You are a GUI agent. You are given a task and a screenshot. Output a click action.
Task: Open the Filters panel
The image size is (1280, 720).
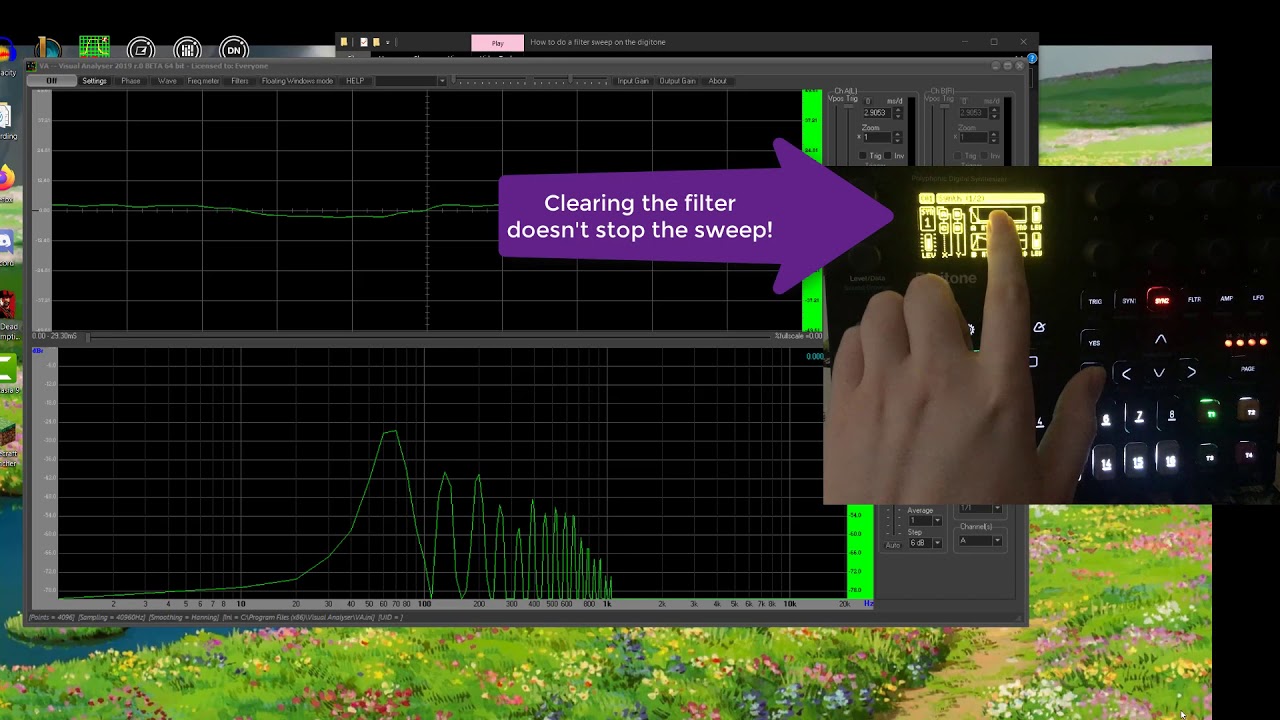coord(240,81)
